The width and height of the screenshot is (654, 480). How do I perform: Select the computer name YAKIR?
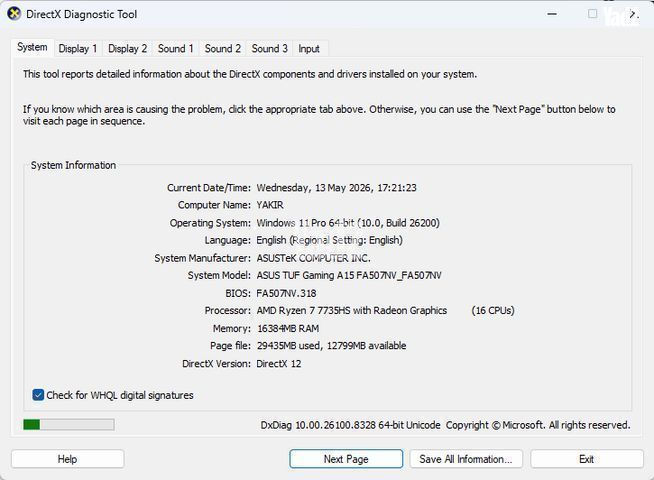[270, 205]
